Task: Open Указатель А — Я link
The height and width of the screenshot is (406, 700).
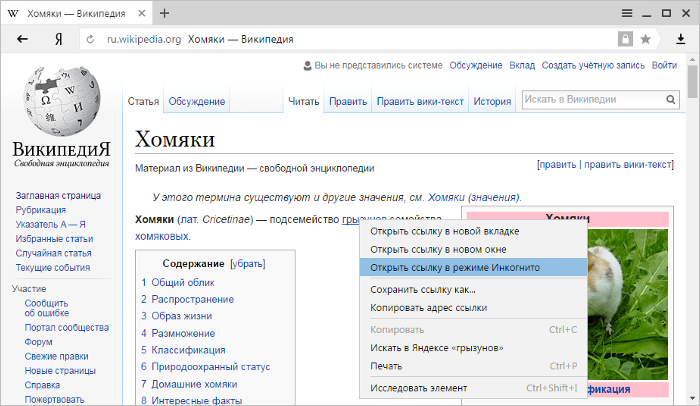Action: tap(50, 224)
